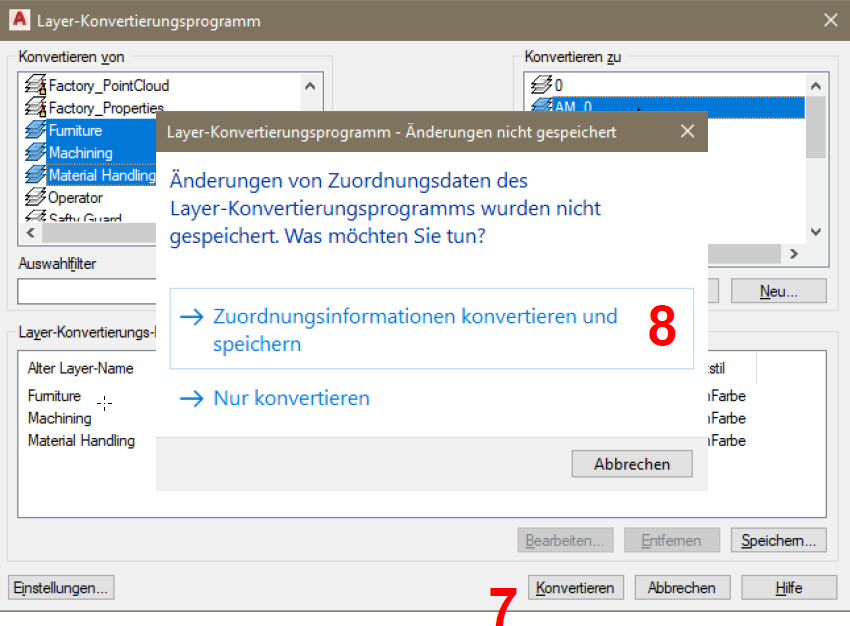
Task: Close the Änderungen nicht gespeichert dialog
Action: 687,131
